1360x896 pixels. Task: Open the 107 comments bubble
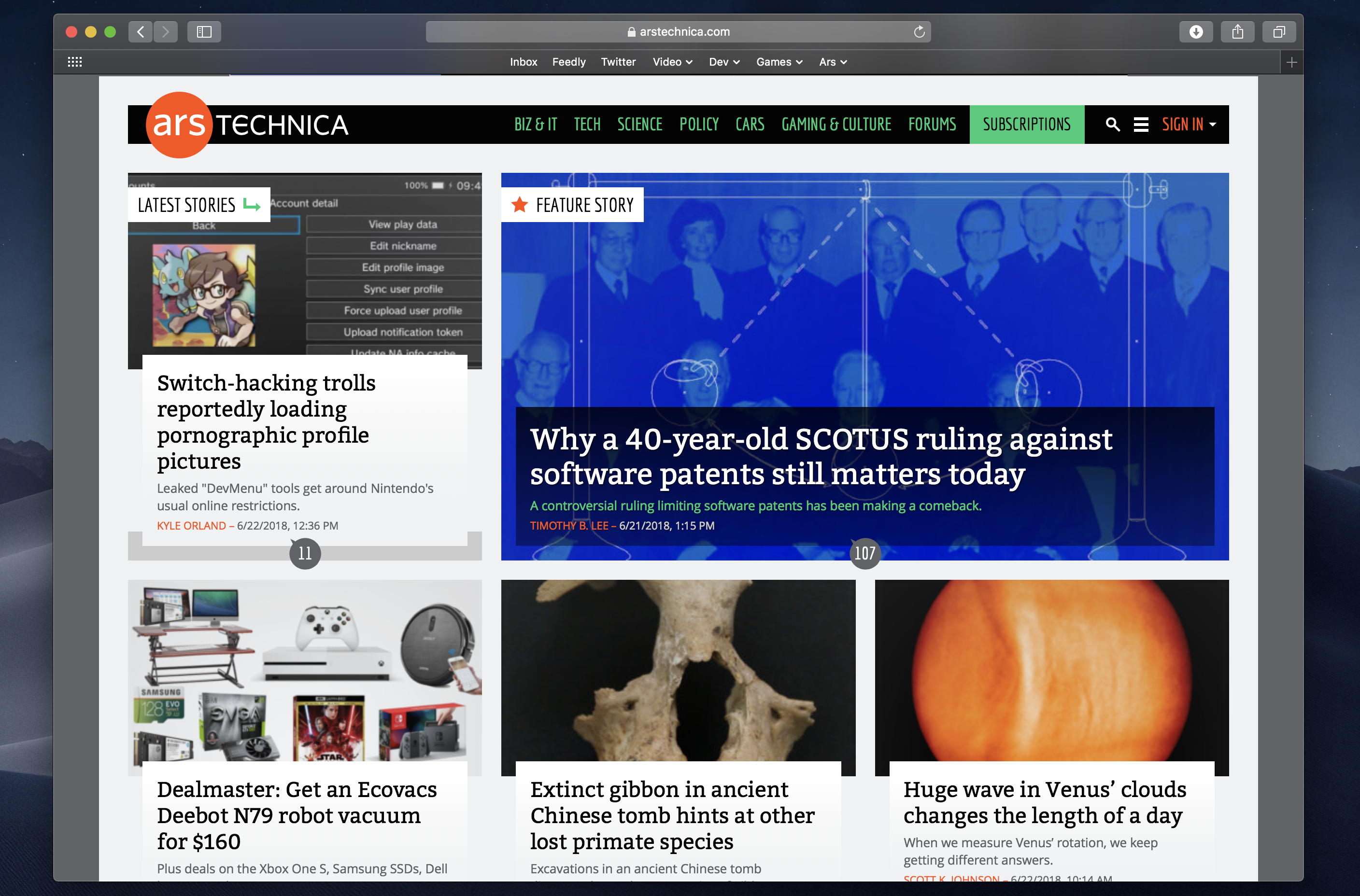864,553
